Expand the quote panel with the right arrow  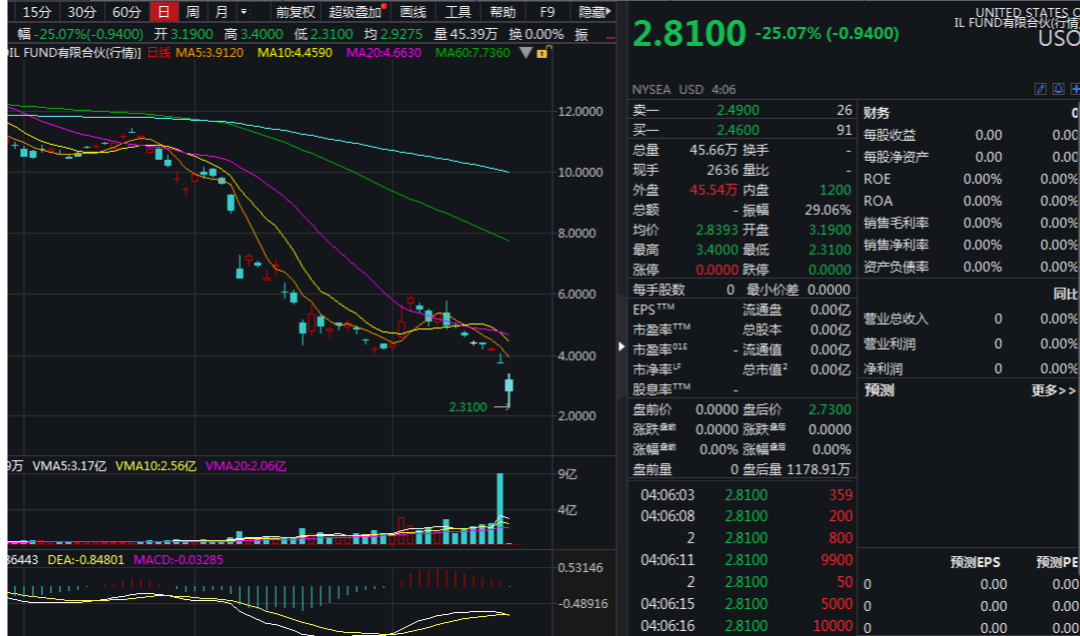(621, 345)
